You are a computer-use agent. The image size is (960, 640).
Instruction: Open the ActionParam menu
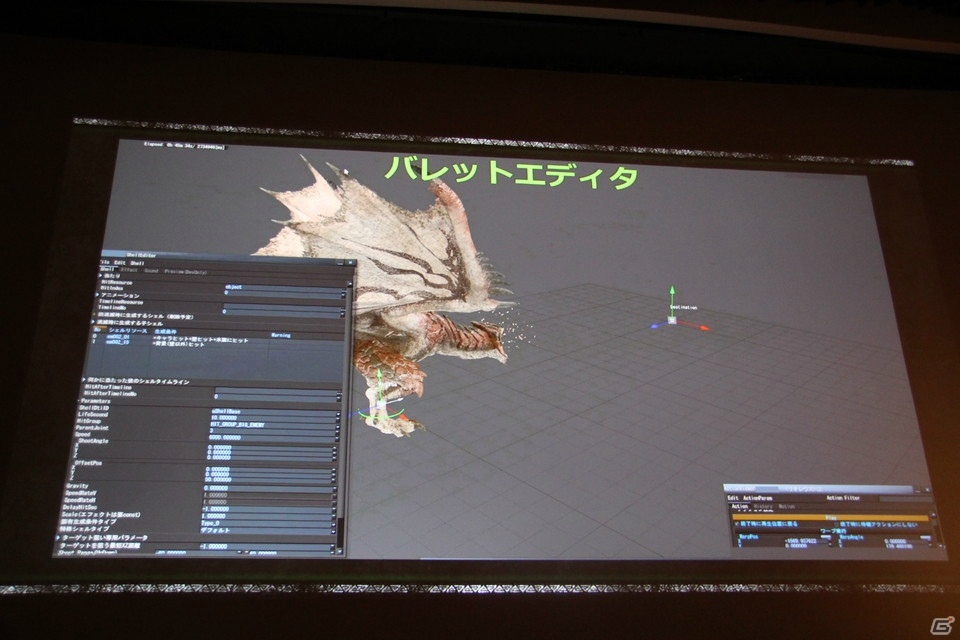point(757,498)
